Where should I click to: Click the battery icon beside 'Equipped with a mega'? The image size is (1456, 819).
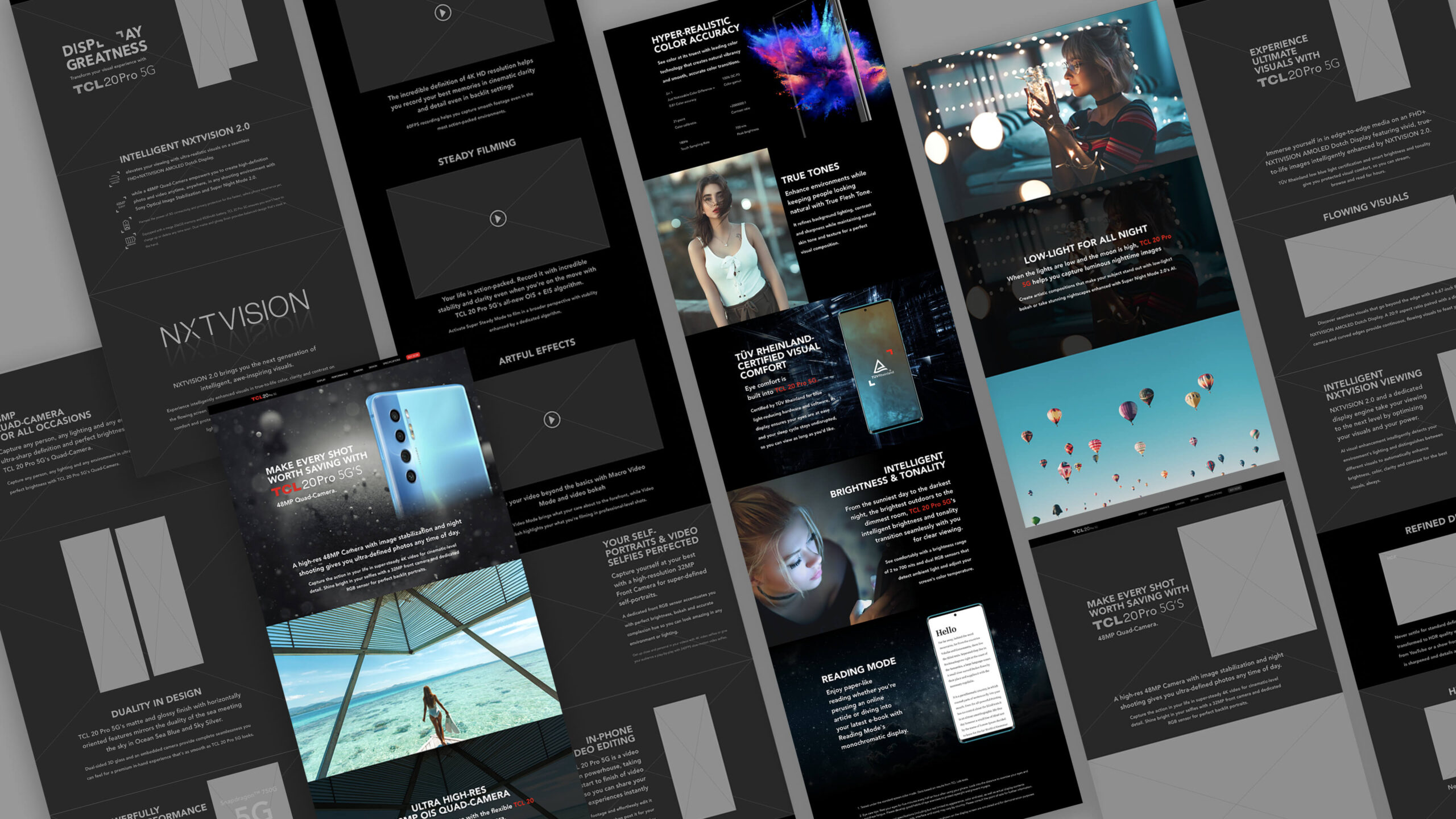[x=130, y=241]
